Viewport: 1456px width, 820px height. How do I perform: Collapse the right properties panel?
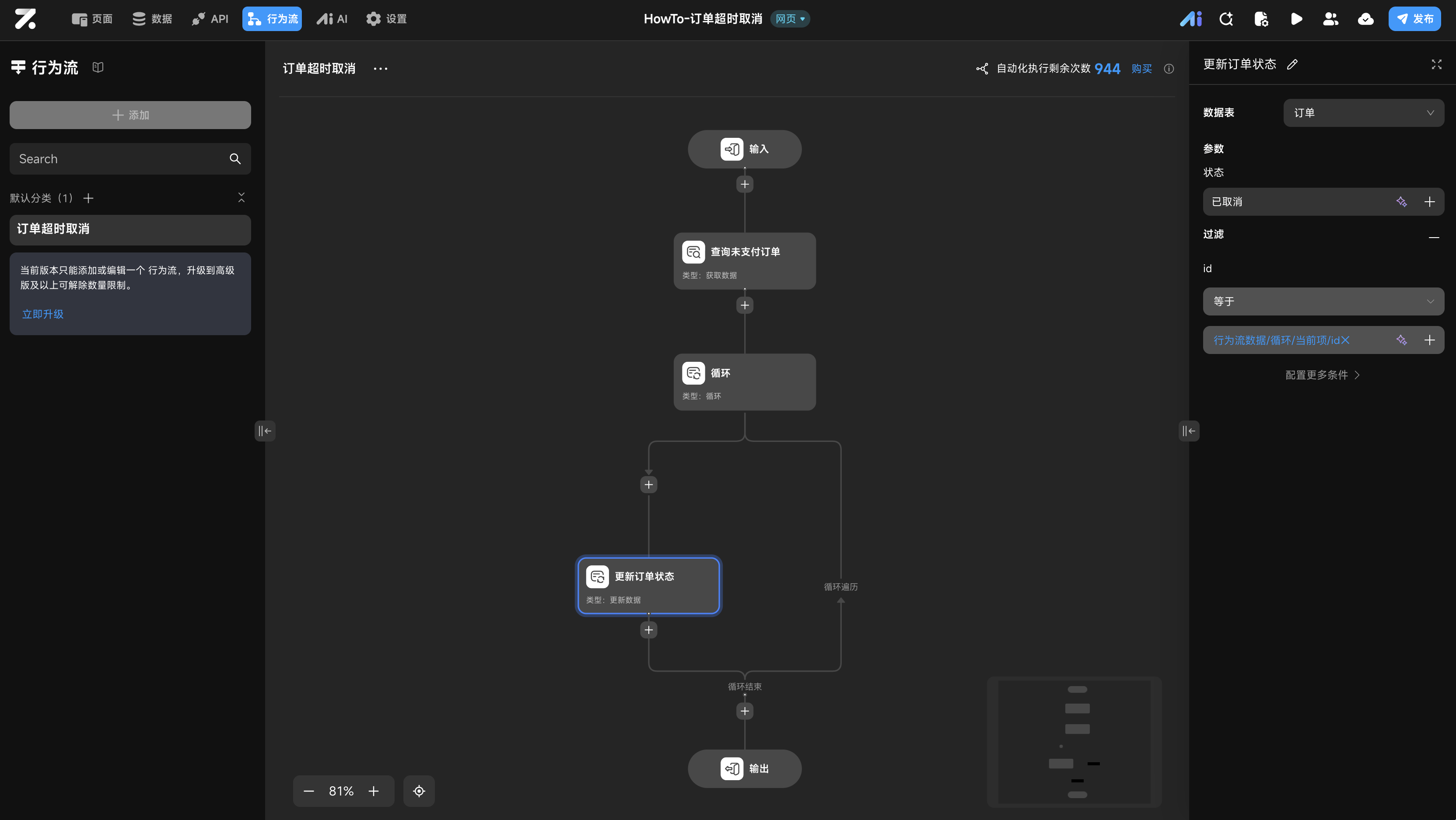1189,431
